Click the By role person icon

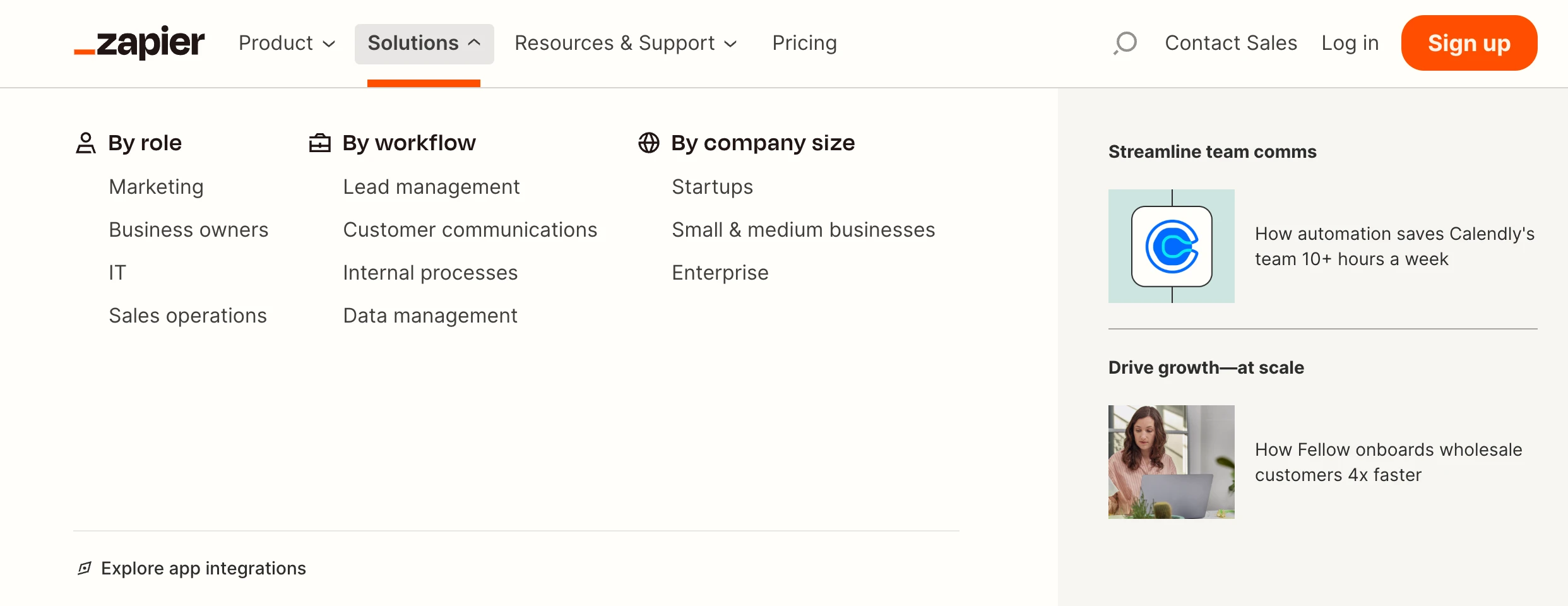tap(86, 143)
